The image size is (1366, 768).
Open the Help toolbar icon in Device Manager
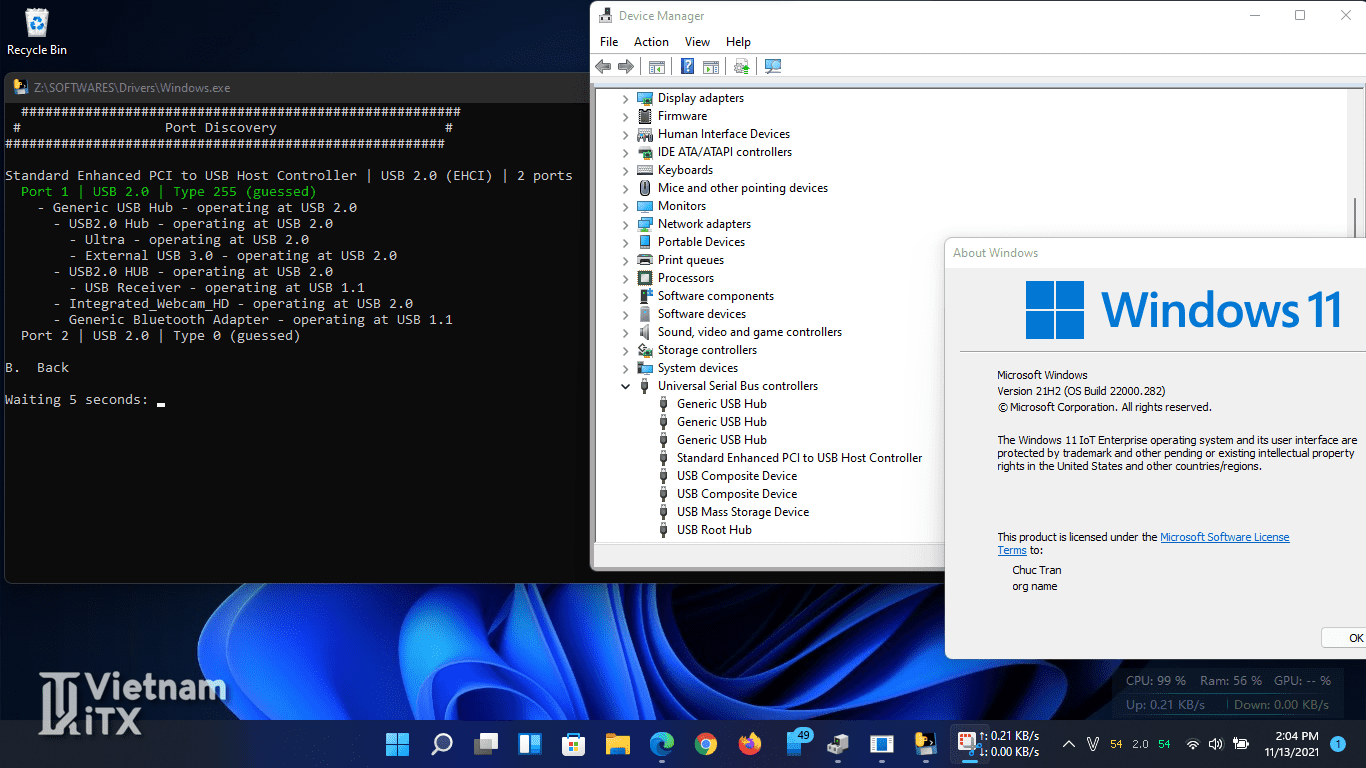687,66
